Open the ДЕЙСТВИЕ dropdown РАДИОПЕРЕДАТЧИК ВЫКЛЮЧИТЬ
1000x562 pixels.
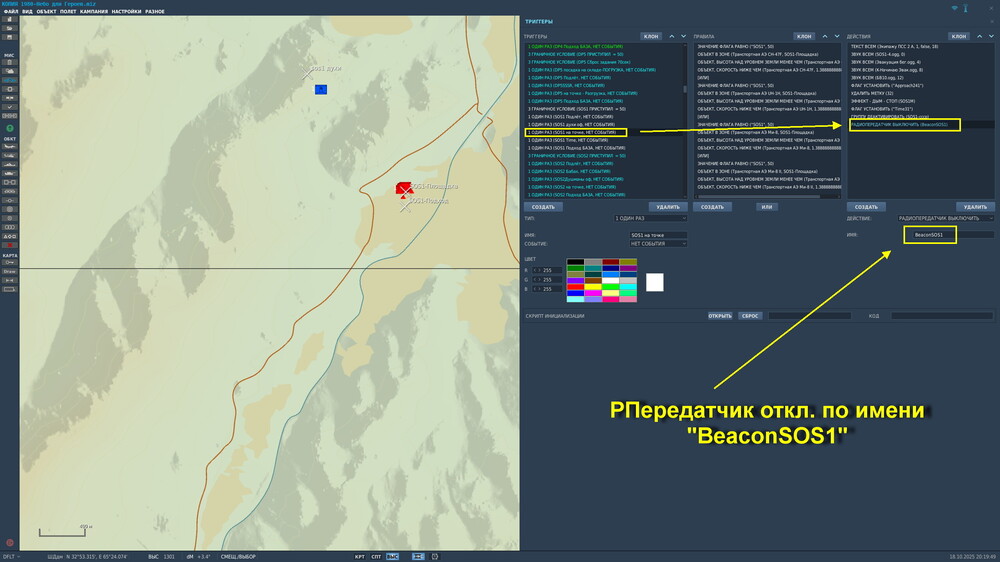click(x=946, y=218)
